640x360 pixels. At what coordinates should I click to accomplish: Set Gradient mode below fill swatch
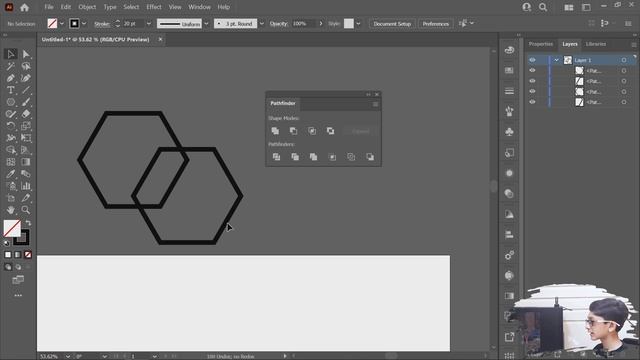coord(18,255)
